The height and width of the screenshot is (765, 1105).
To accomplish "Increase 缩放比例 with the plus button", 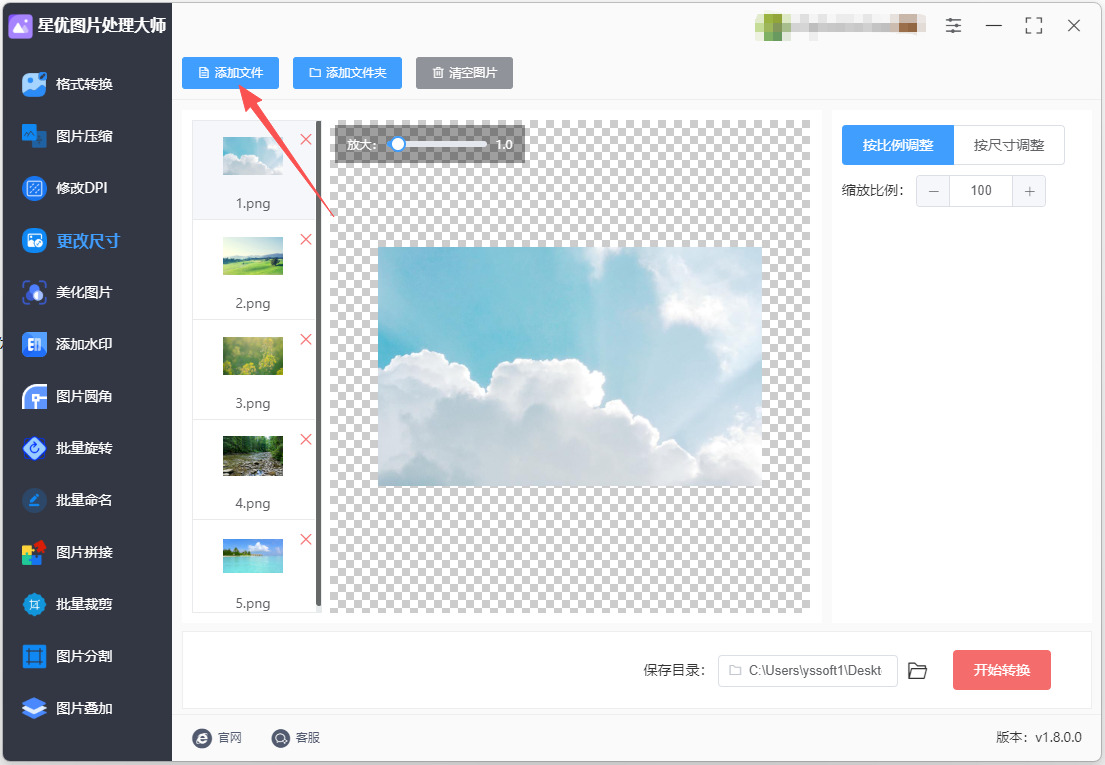I will click(x=1029, y=191).
